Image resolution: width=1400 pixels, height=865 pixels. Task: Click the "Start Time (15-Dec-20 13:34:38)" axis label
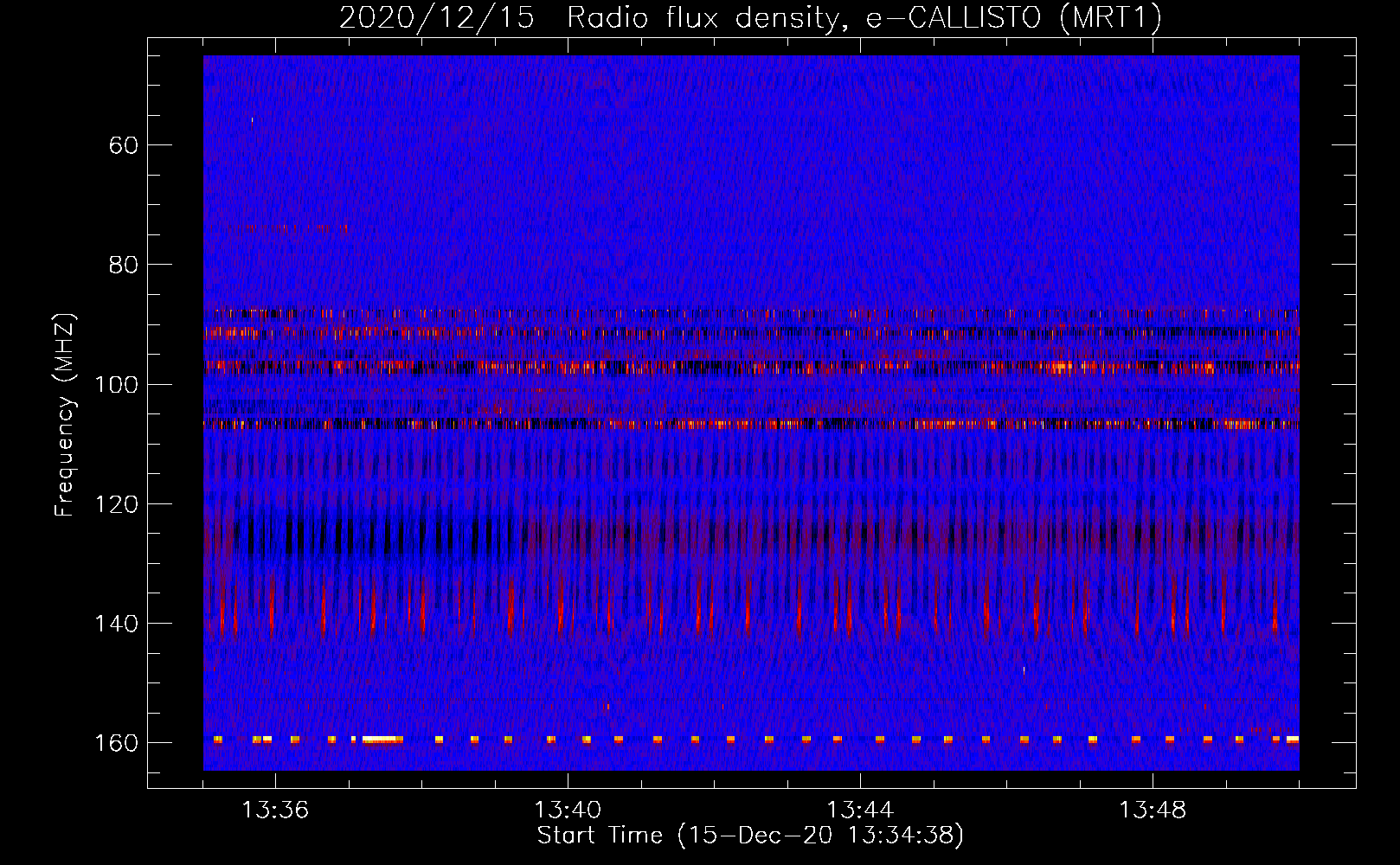[750, 835]
